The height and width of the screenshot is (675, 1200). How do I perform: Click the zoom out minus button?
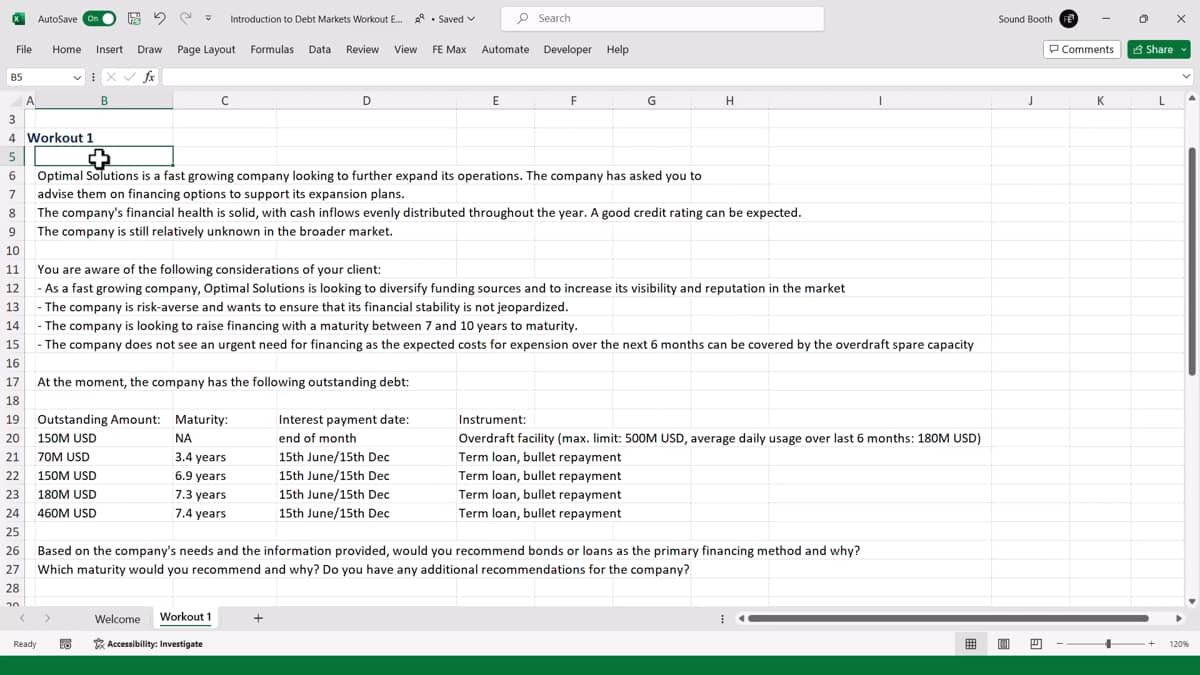(1060, 644)
